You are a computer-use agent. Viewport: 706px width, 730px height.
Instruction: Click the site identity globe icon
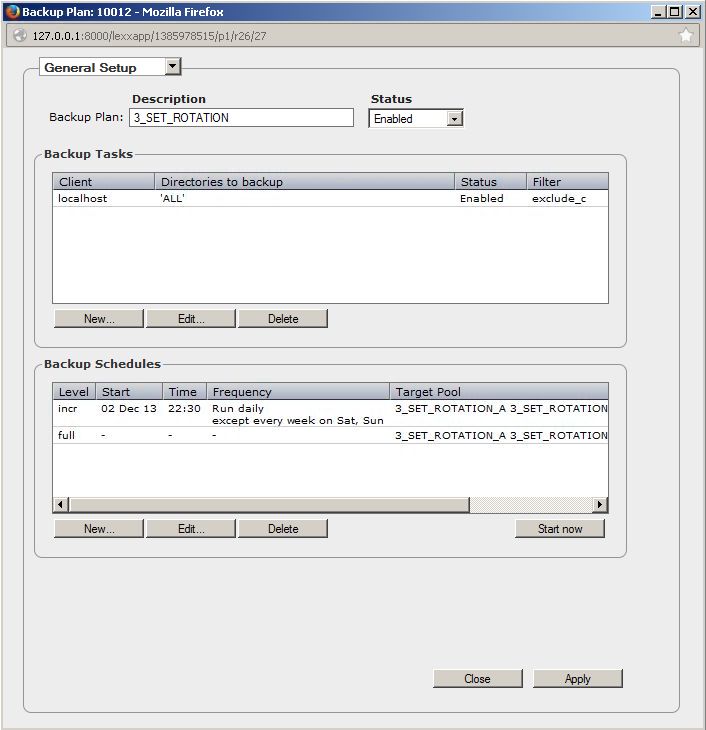pos(19,35)
